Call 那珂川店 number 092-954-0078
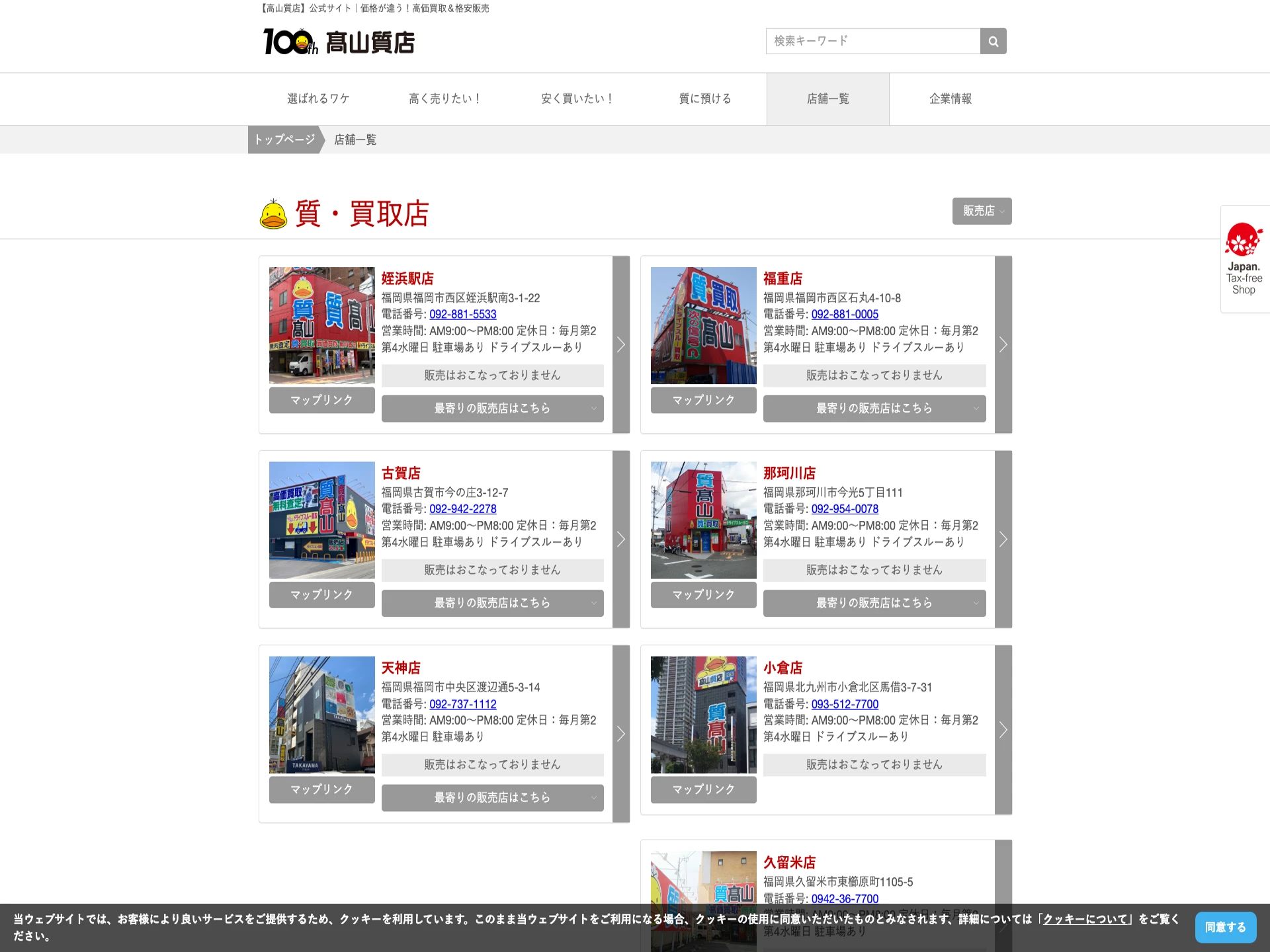 (845, 509)
